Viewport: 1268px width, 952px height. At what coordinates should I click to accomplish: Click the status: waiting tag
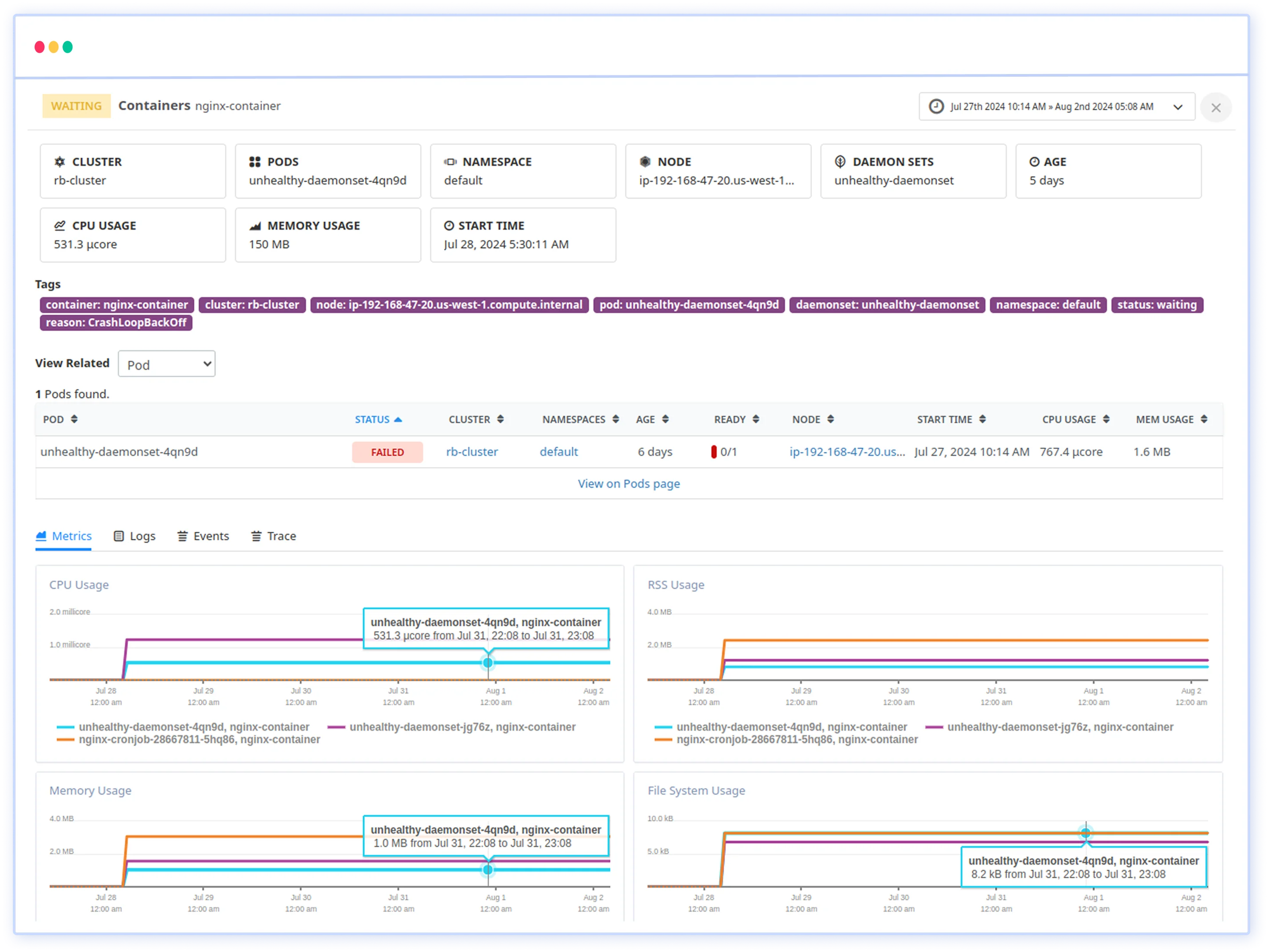pos(1157,304)
